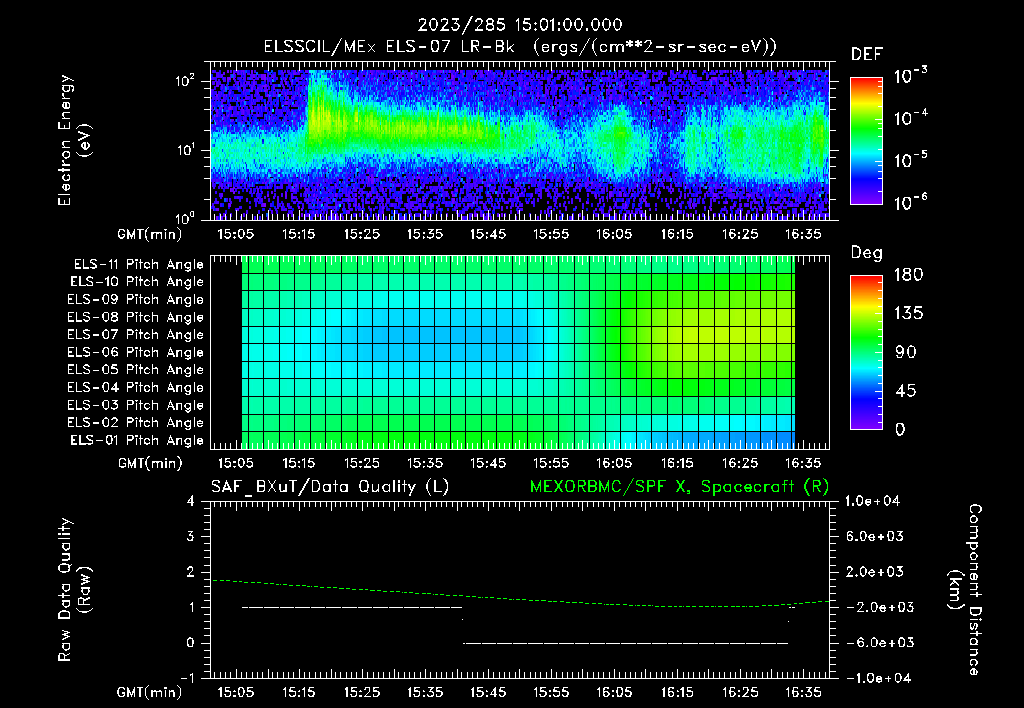The height and width of the screenshot is (708, 1024).
Task: Click the 'Deg' color bar label
Action: (867, 253)
